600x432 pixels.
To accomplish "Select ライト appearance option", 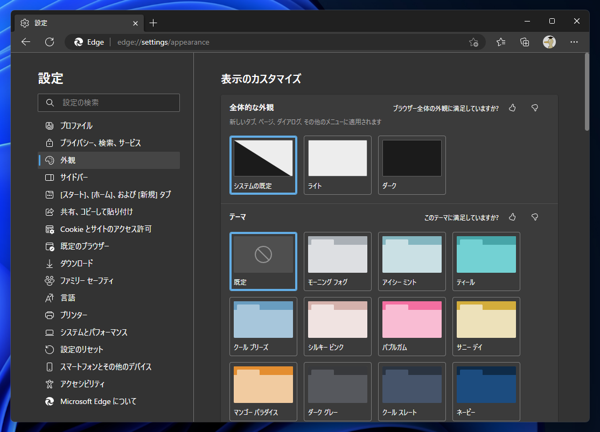I will click(338, 165).
